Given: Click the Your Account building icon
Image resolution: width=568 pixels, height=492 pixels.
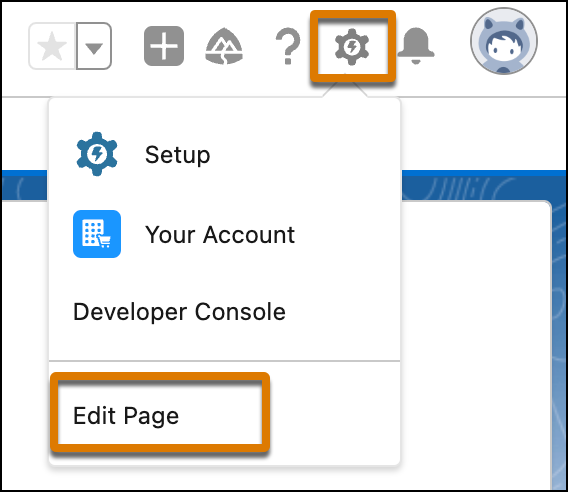Looking at the screenshot, I should coord(97,234).
